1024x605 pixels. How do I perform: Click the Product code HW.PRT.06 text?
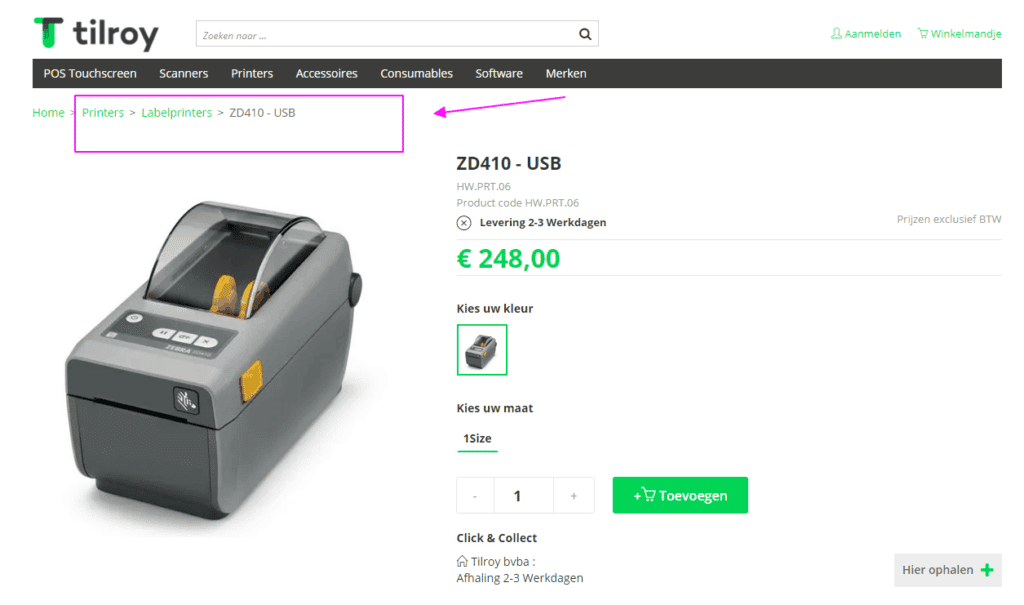click(x=517, y=203)
